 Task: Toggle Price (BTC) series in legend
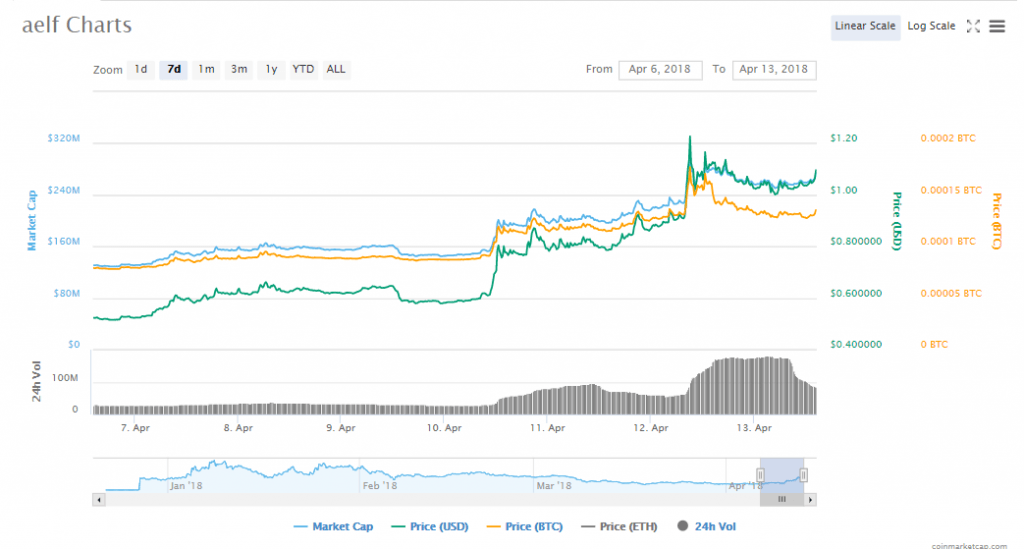pos(525,527)
